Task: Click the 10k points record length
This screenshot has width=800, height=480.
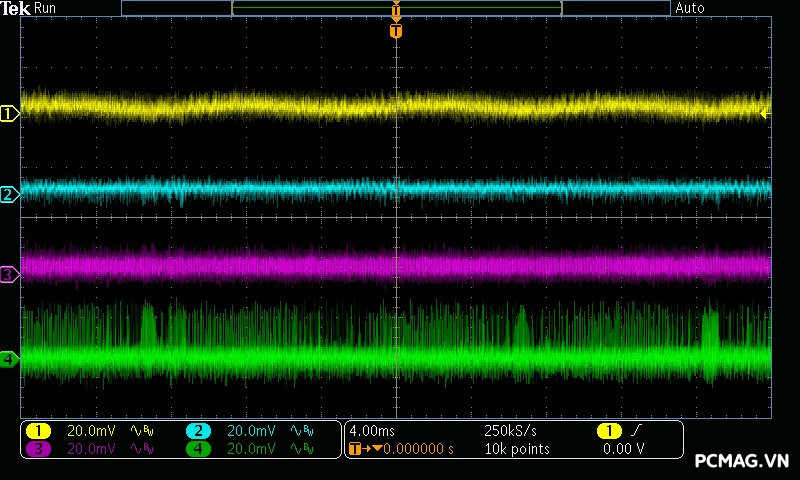Action: [517, 449]
